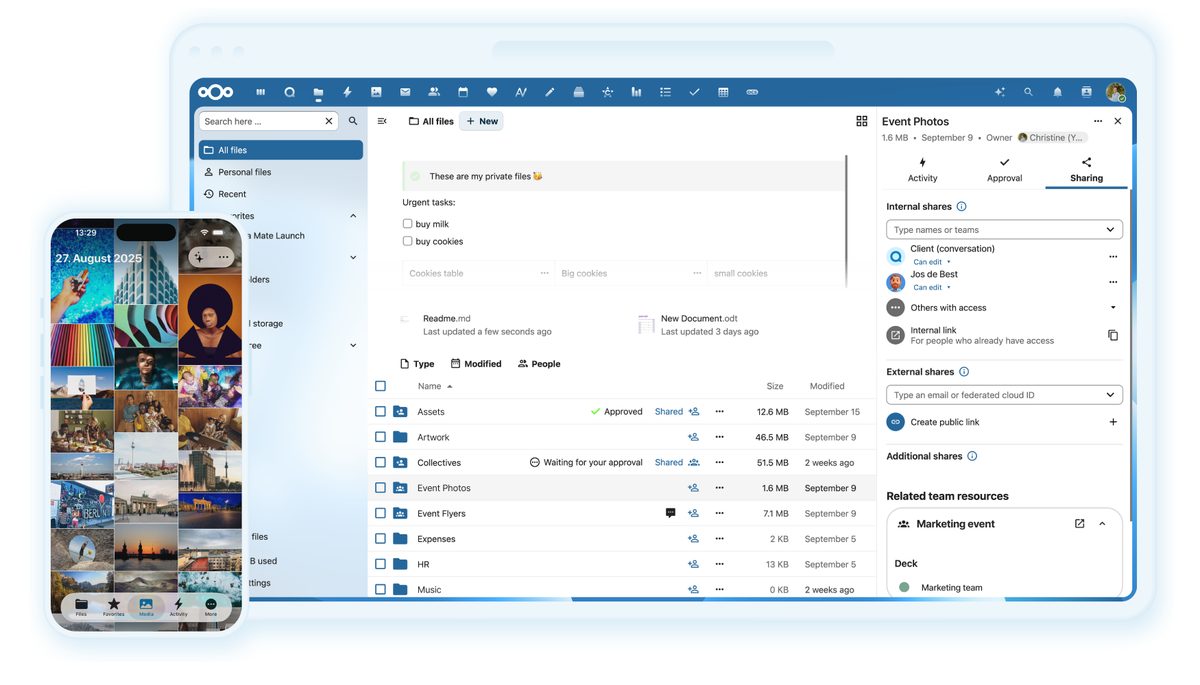
Task: Copy the internal link with clipboard icon
Action: click(1113, 335)
